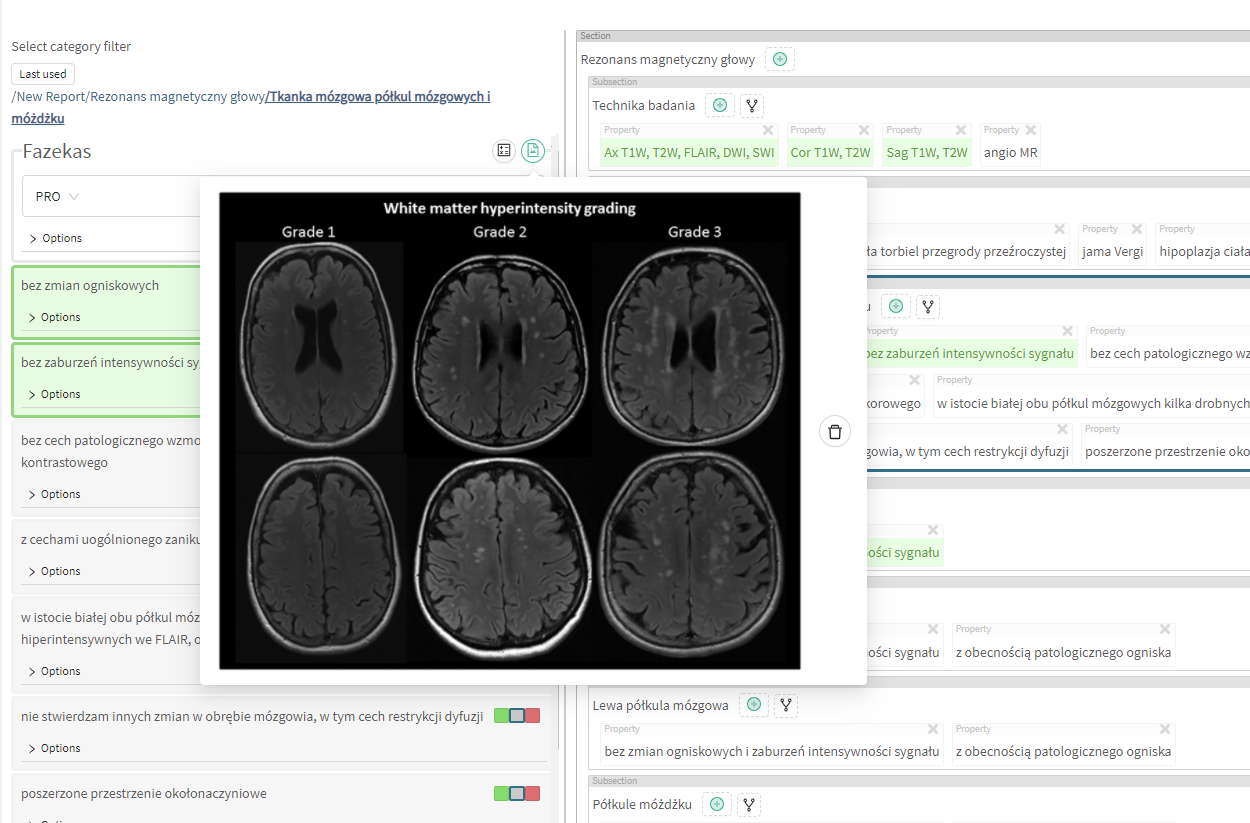Click the 'Sag T1W, T2W' property value

927,153
